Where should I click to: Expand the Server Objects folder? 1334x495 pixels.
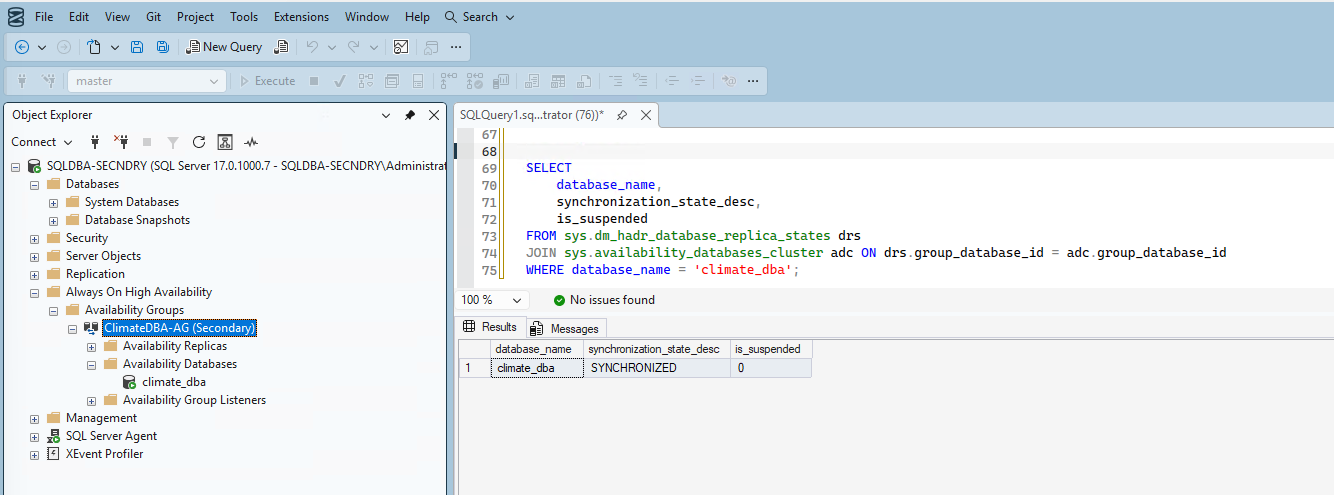pos(34,256)
